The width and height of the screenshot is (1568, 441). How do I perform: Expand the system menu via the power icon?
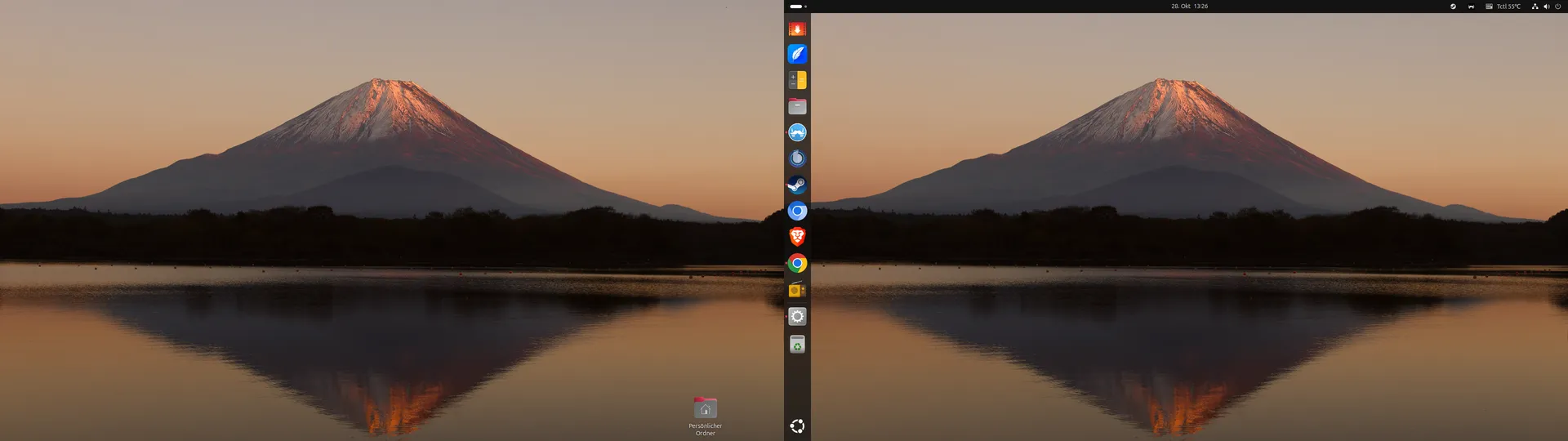coord(1557,7)
